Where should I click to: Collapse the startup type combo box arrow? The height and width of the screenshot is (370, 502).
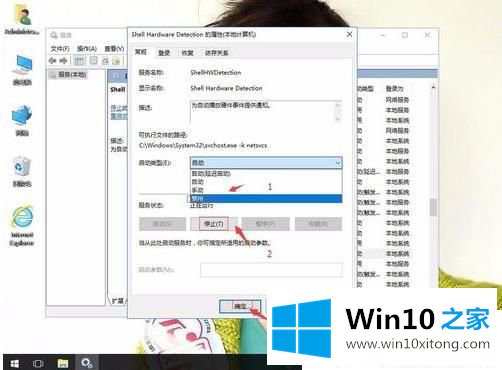[338, 163]
